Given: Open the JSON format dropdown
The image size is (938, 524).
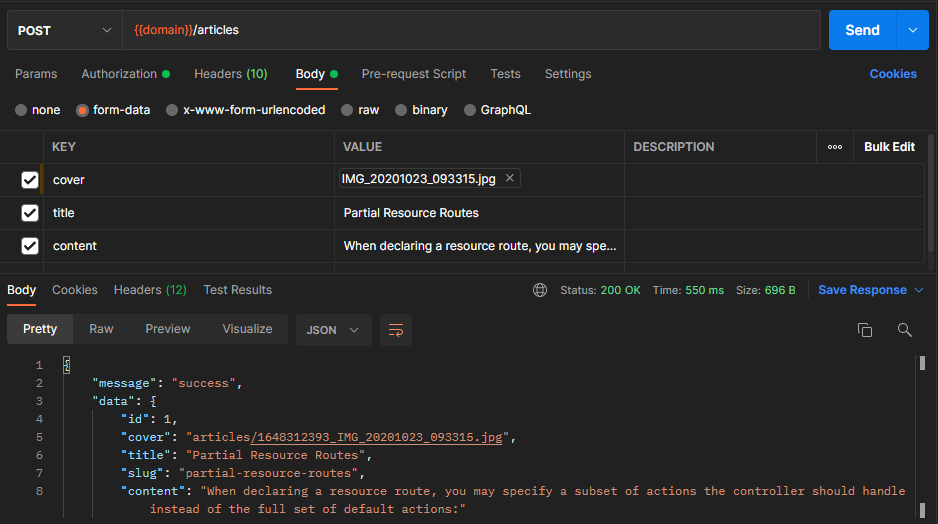Looking at the screenshot, I should (x=333, y=330).
